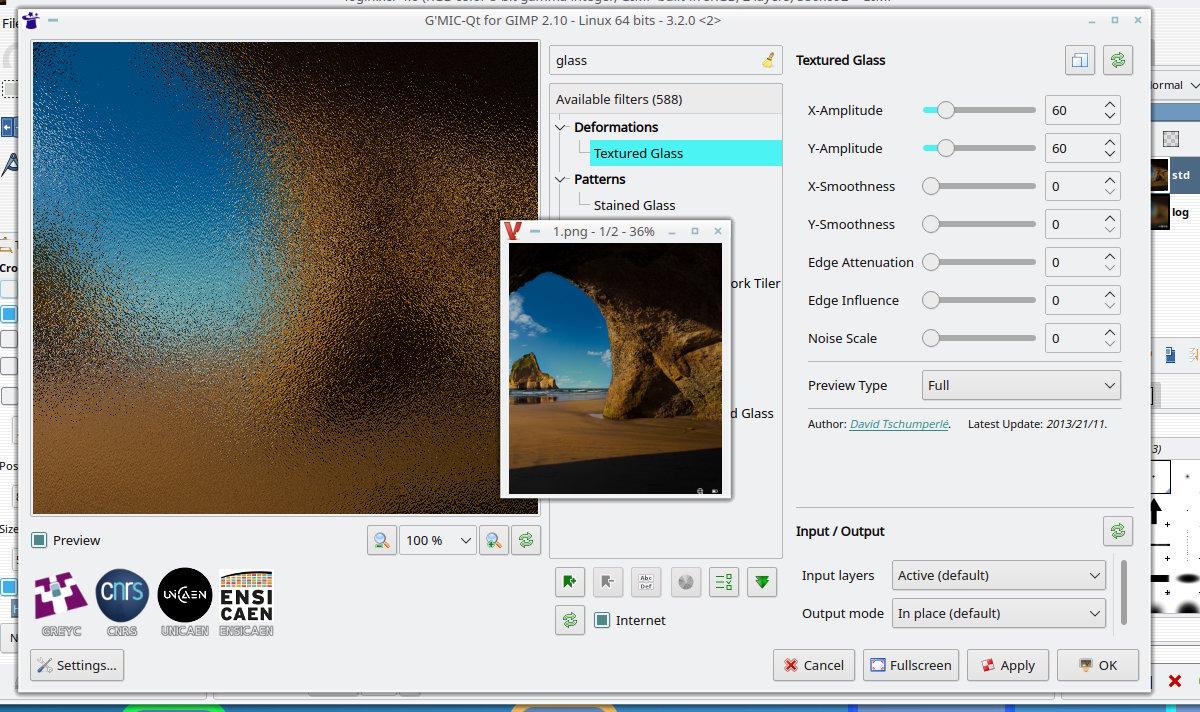
Task: Add the filter to faves with green bookmark
Action: [x=570, y=582]
